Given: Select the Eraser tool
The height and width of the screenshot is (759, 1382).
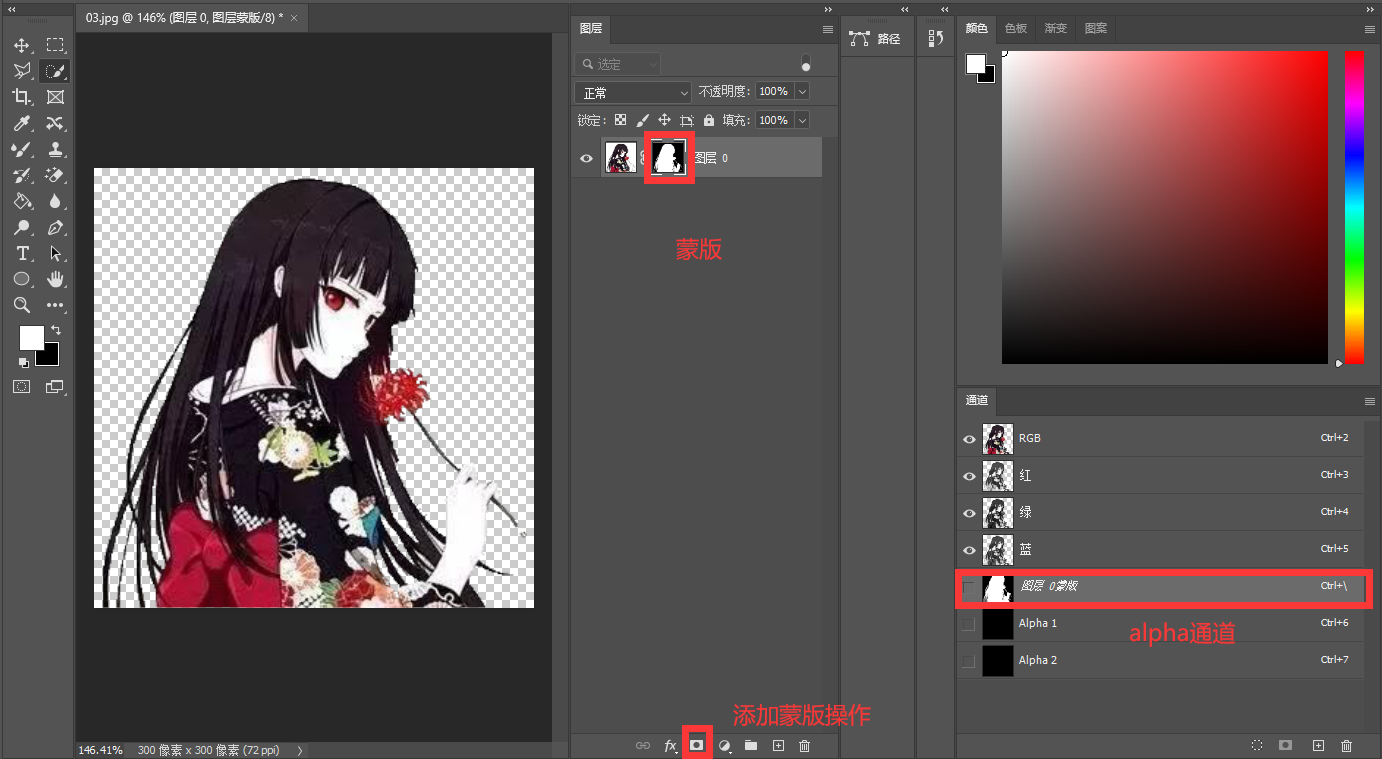Looking at the screenshot, I should (55, 175).
